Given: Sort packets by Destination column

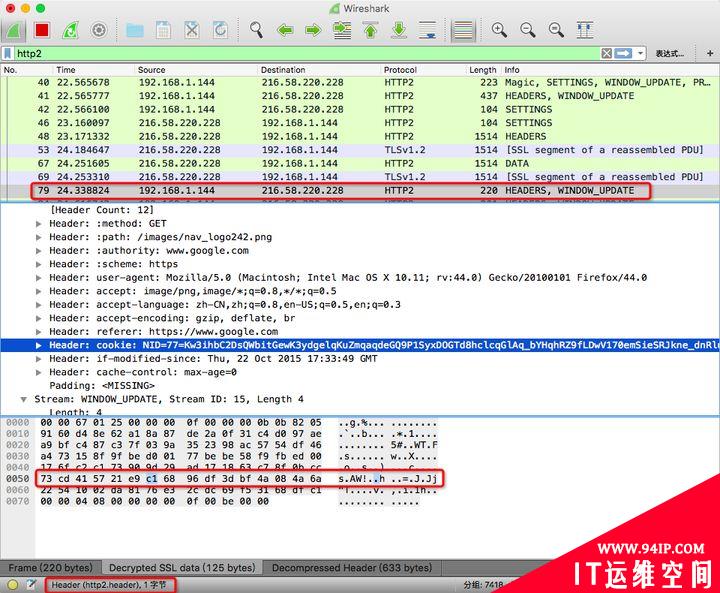Looking at the screenshot, I should tap(320, 70).
